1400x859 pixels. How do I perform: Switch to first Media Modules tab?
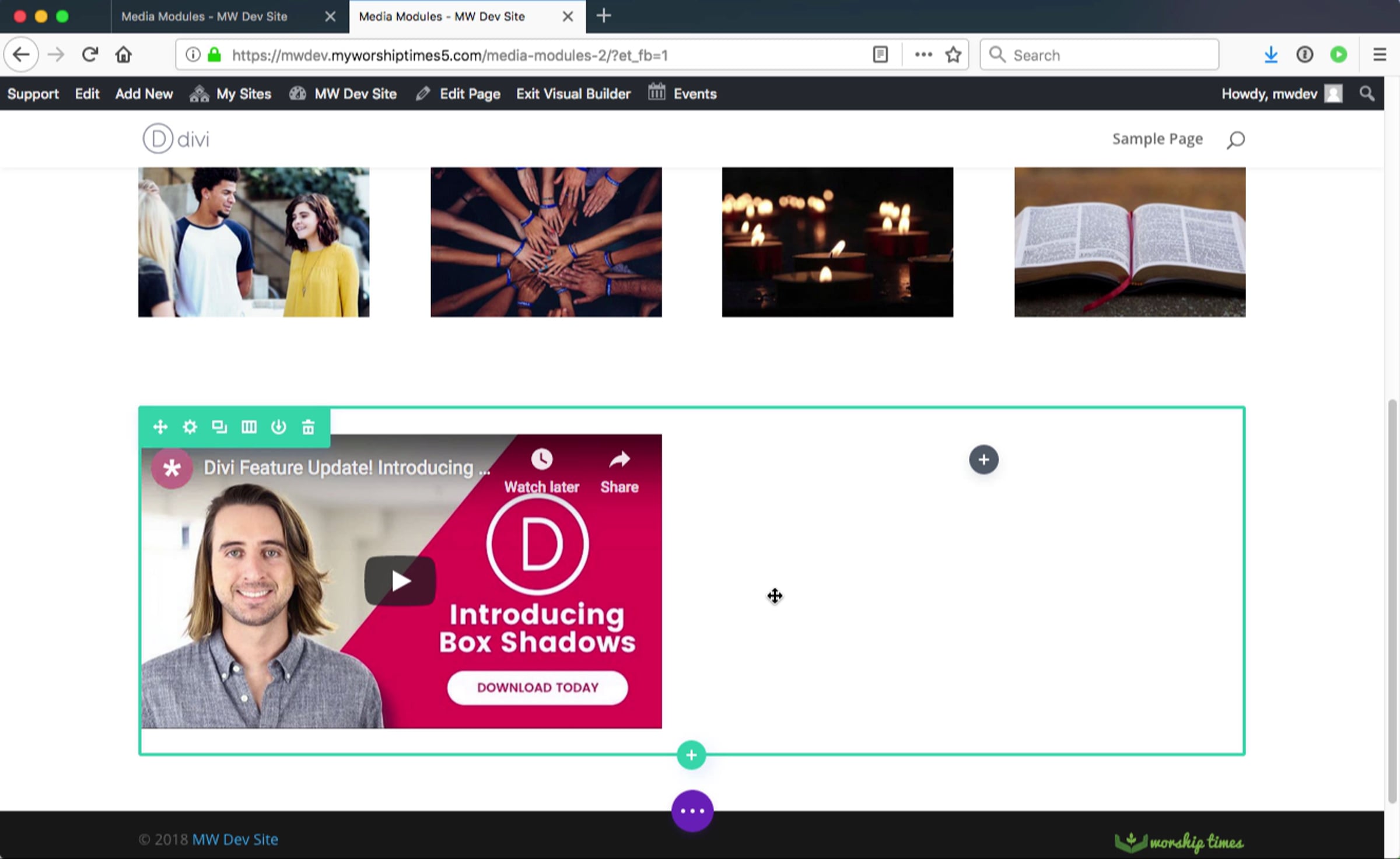coord(204,16)
